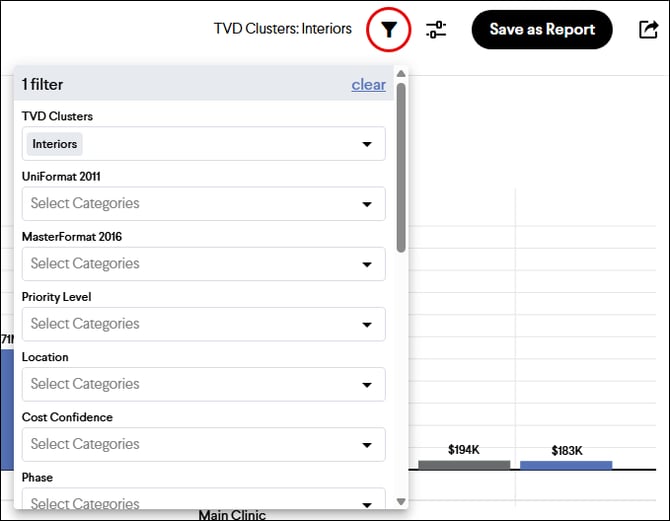Open the Phase categories dropdown

tap(203, 501)
